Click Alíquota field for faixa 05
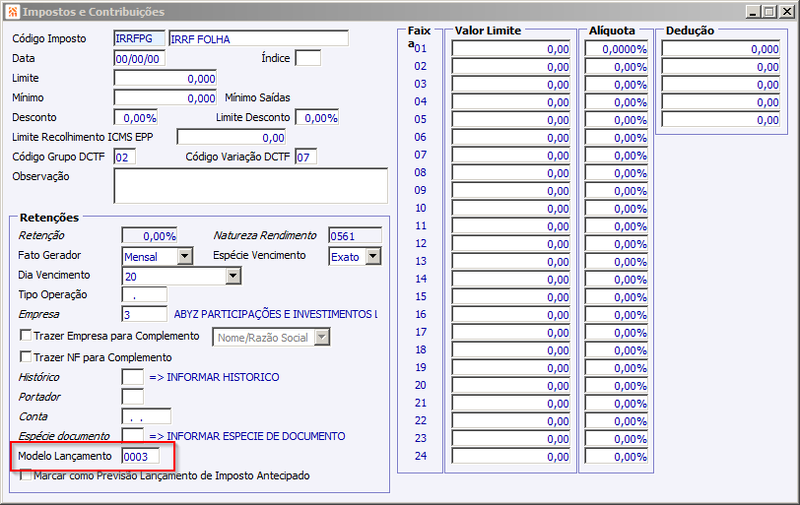This screenshot has width=800, height=505. (616, 120)
